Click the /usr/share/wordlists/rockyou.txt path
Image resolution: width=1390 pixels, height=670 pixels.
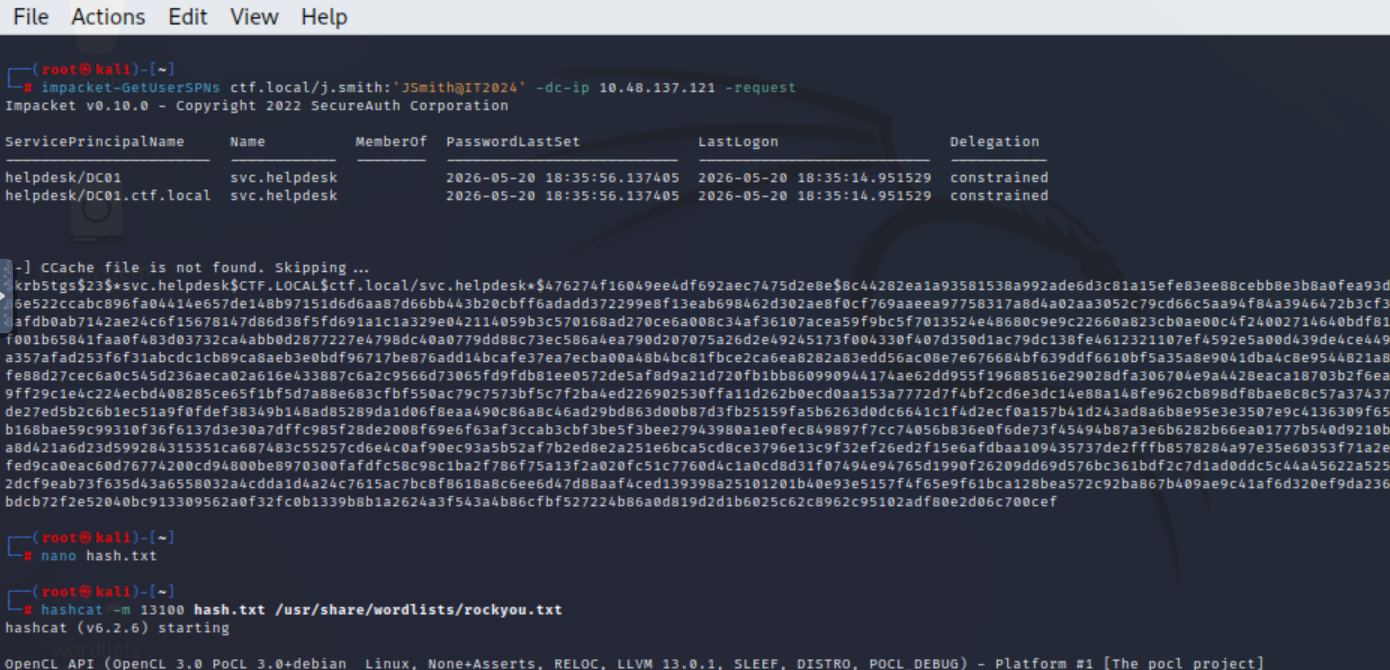point(419,610)
